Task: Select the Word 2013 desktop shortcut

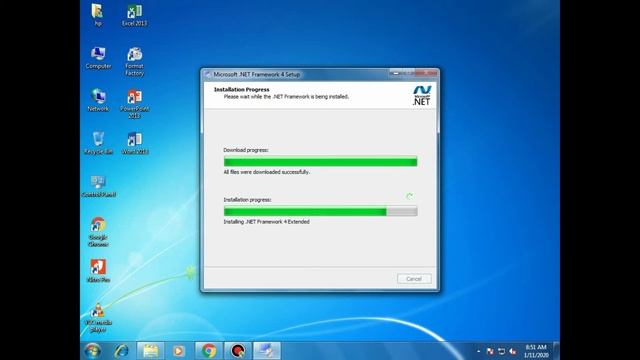Action: (134, 143)
